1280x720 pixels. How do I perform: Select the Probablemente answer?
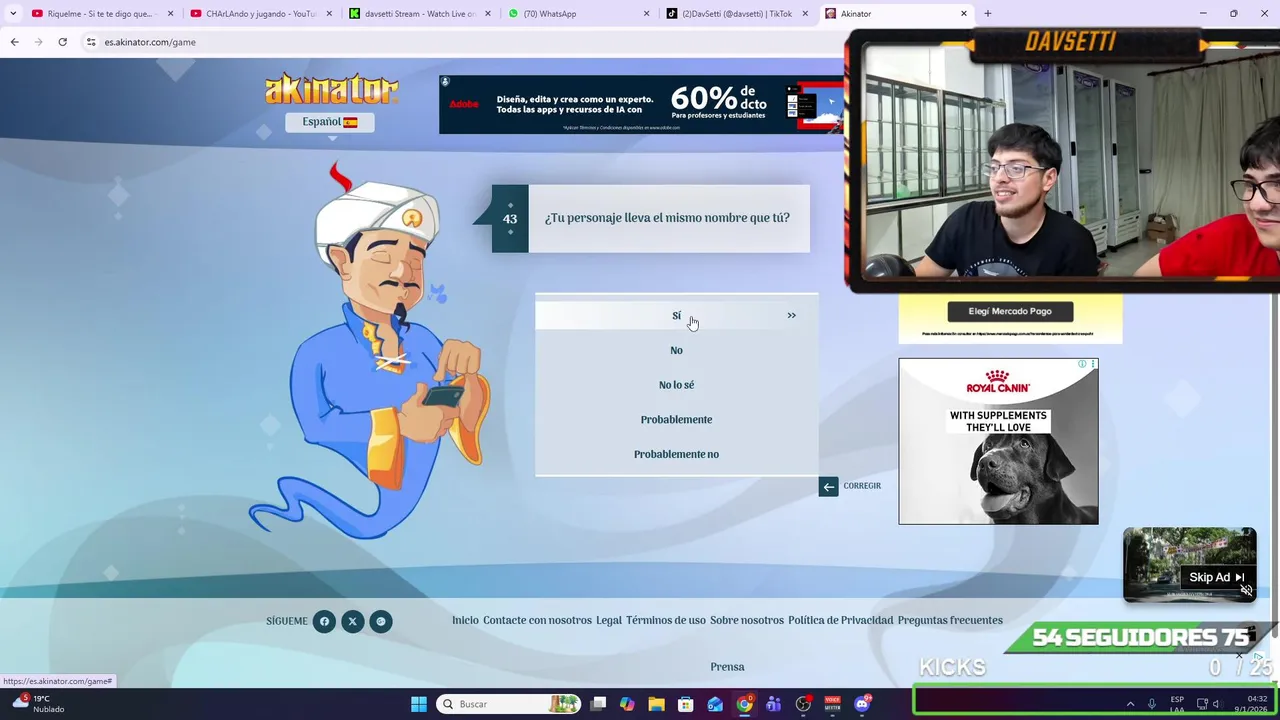[676, 419]
